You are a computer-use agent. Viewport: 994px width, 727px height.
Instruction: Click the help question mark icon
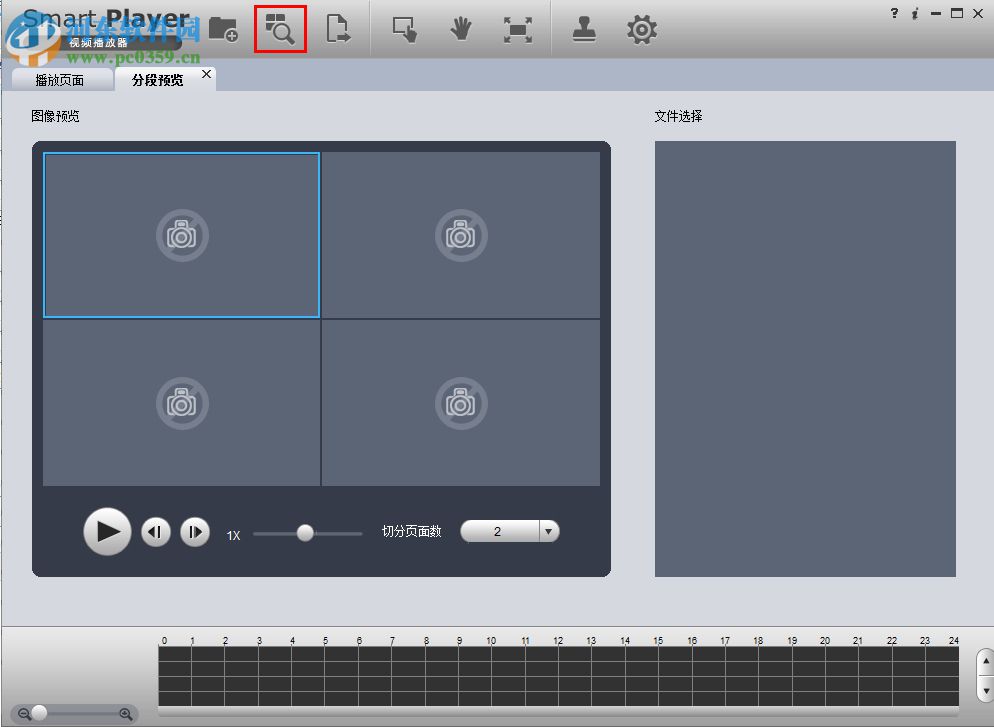click(x=894, y=13)
